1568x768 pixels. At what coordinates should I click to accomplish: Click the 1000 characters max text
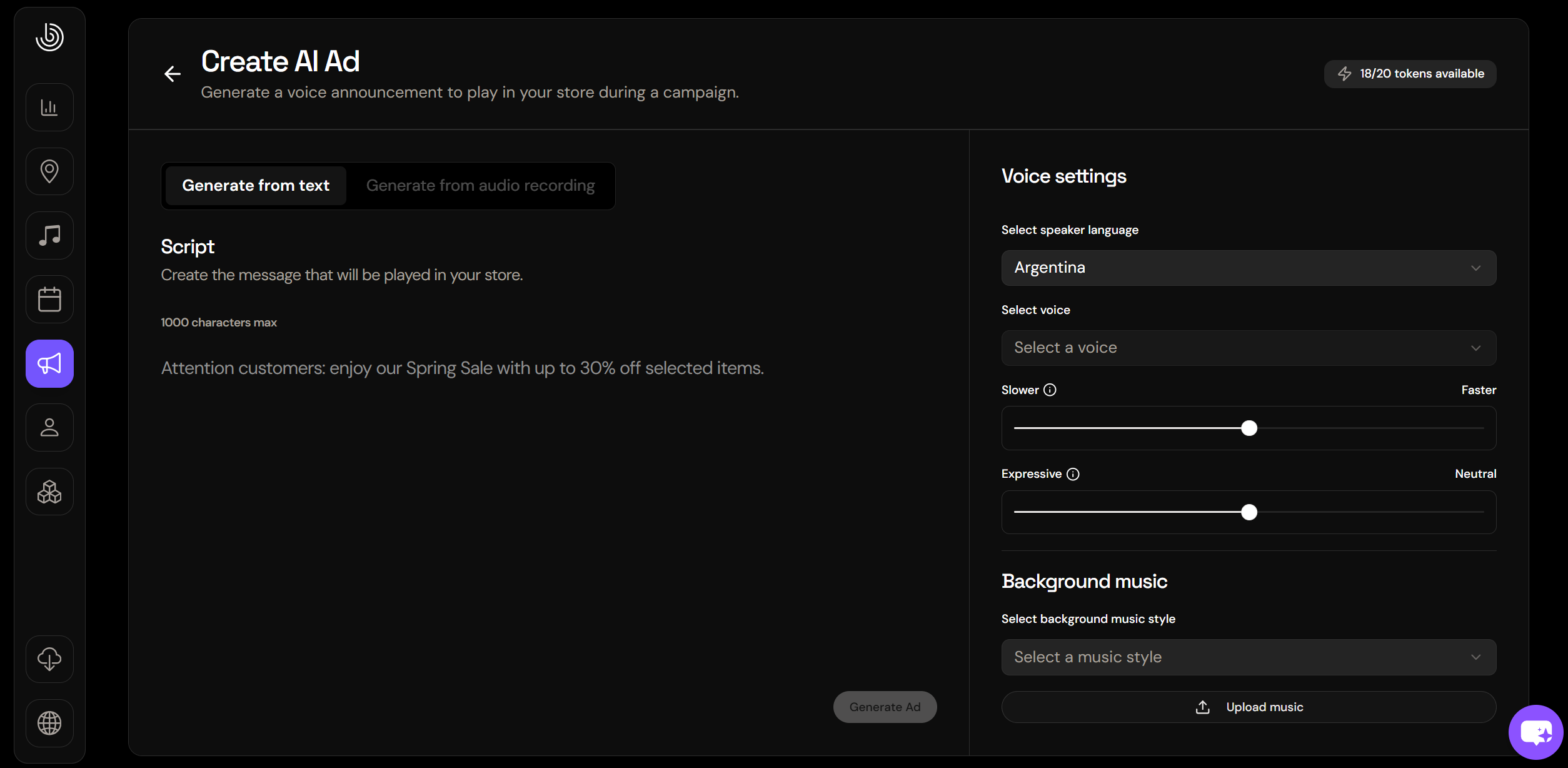[x=219, y=323]
